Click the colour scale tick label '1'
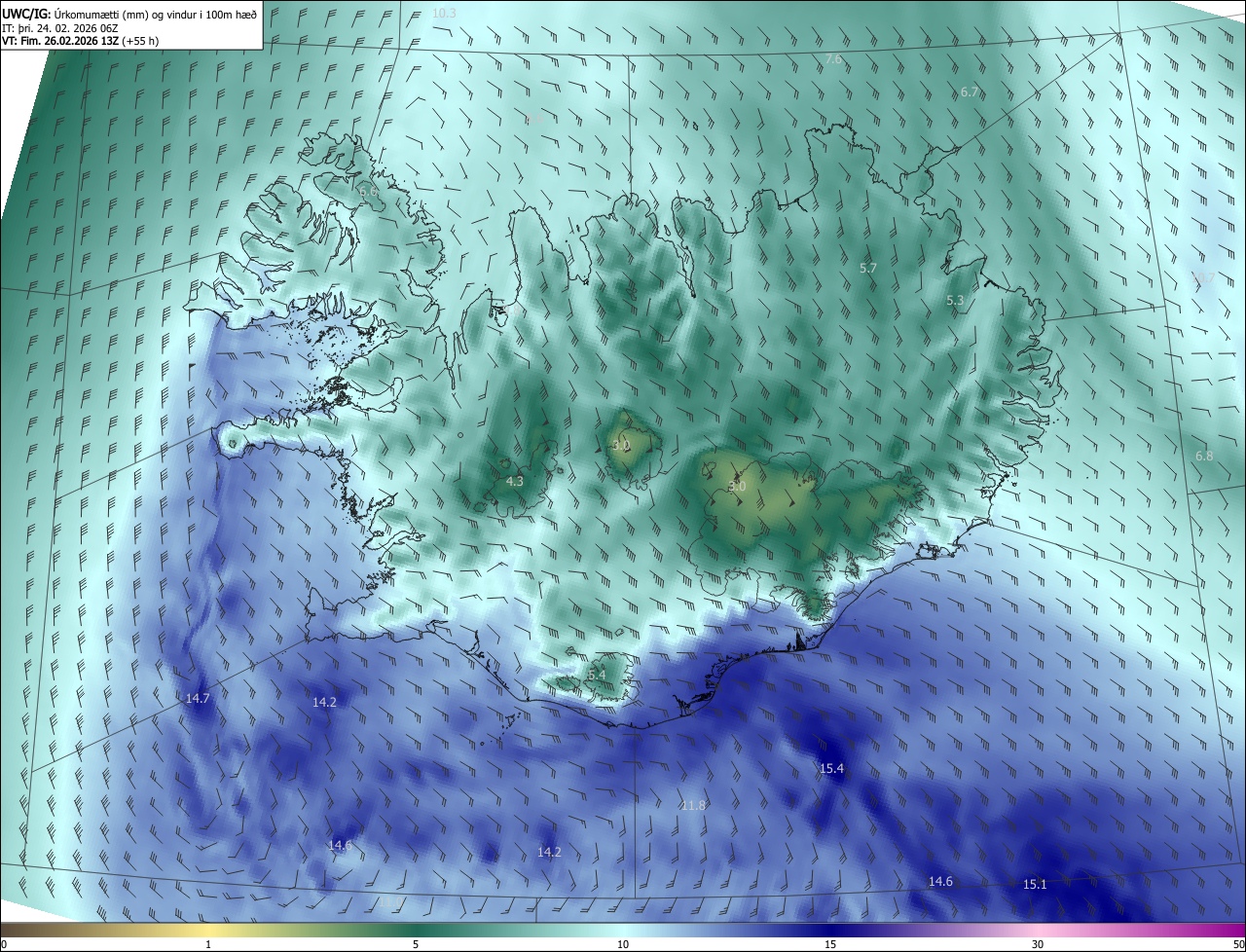This screenshot has height=952, width=1246. point(208,945)
